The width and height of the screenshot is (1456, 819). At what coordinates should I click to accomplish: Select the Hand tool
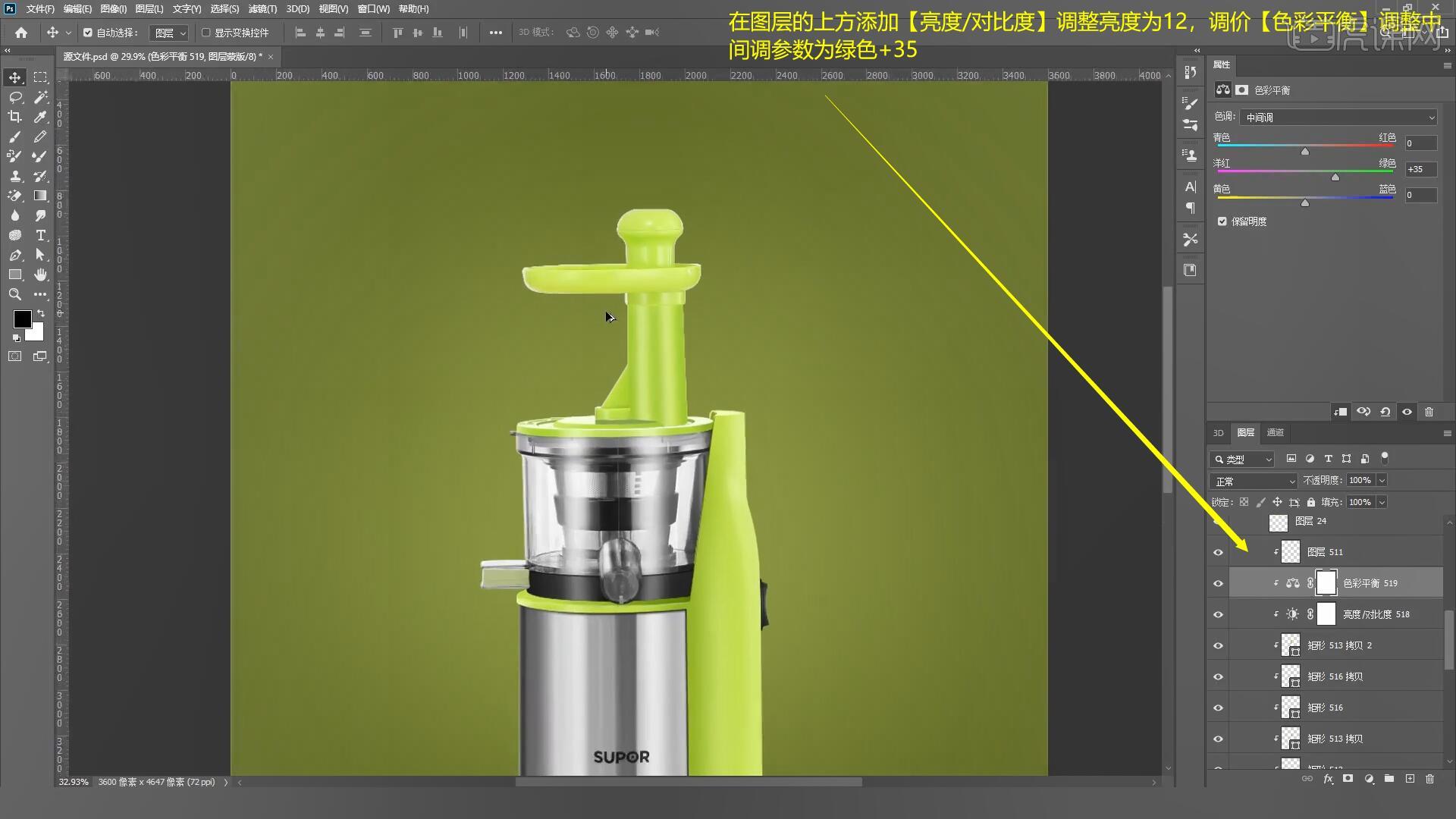(x=40, y=275)
